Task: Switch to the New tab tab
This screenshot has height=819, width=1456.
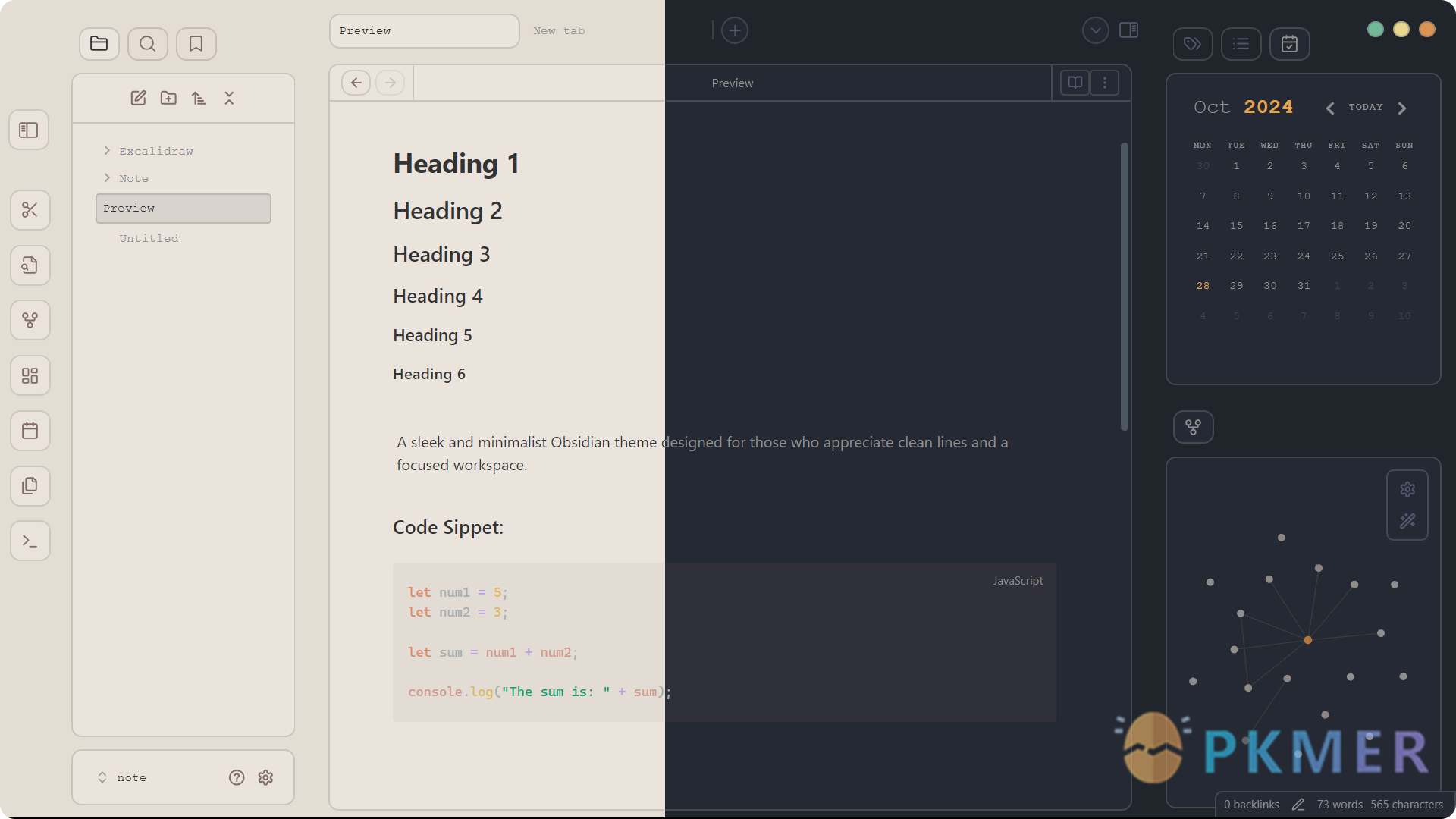Action: click(559, 31)
